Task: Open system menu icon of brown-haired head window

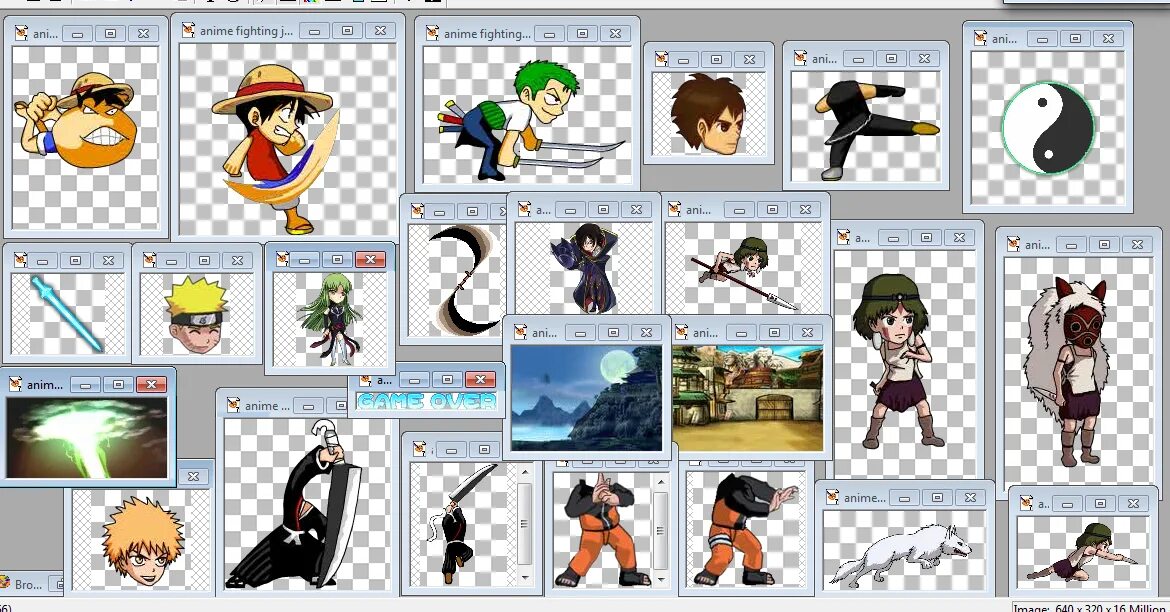Action: [661, 59]
